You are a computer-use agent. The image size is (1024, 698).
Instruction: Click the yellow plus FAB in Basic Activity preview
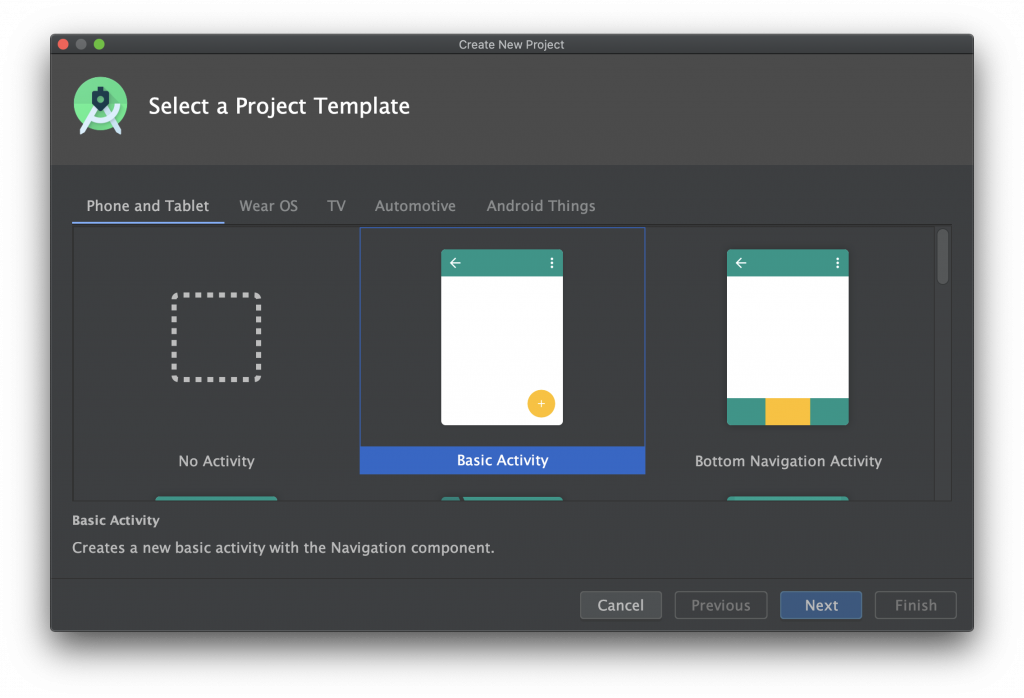541,404
